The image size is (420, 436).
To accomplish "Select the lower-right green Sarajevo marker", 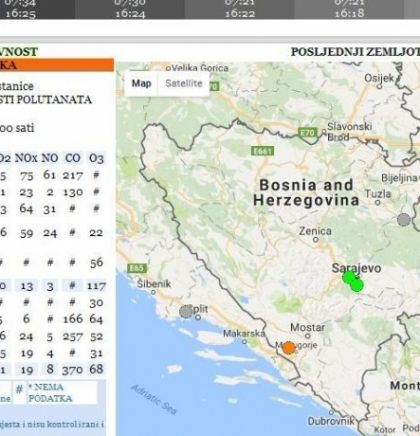I will pyautogui.click(x=357, y=286).
